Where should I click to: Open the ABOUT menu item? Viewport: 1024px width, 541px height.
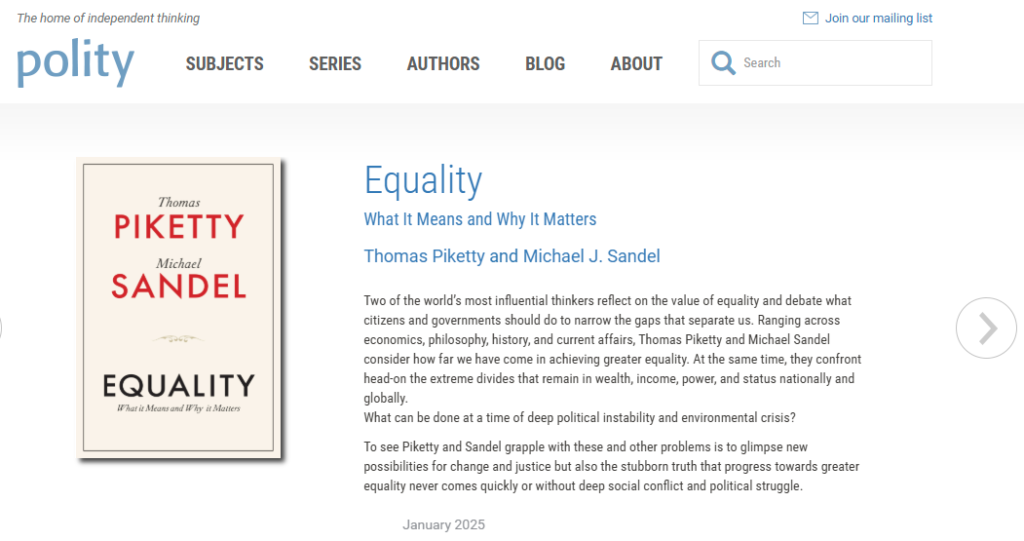coord(636,64)
